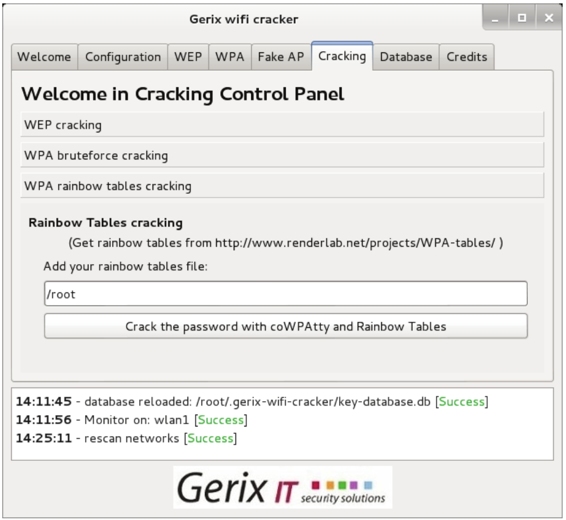Expand the WEP cracking section
Screen dimensions: 566x520
coord(282,124)
